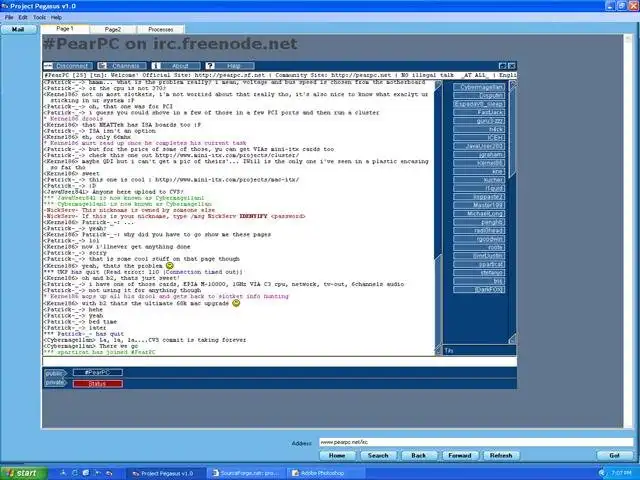
Task: Click the nick list scrollbar thumb
Action: [513, 133]
